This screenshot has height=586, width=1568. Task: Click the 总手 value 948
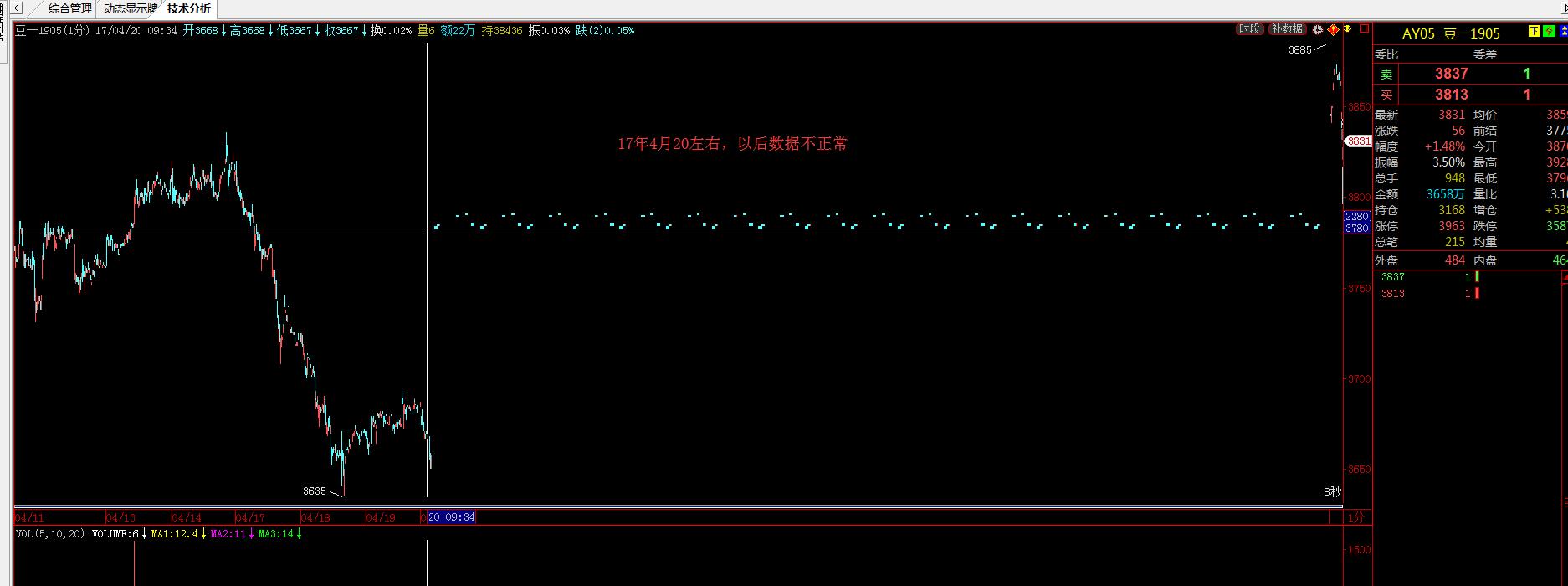1455,178
